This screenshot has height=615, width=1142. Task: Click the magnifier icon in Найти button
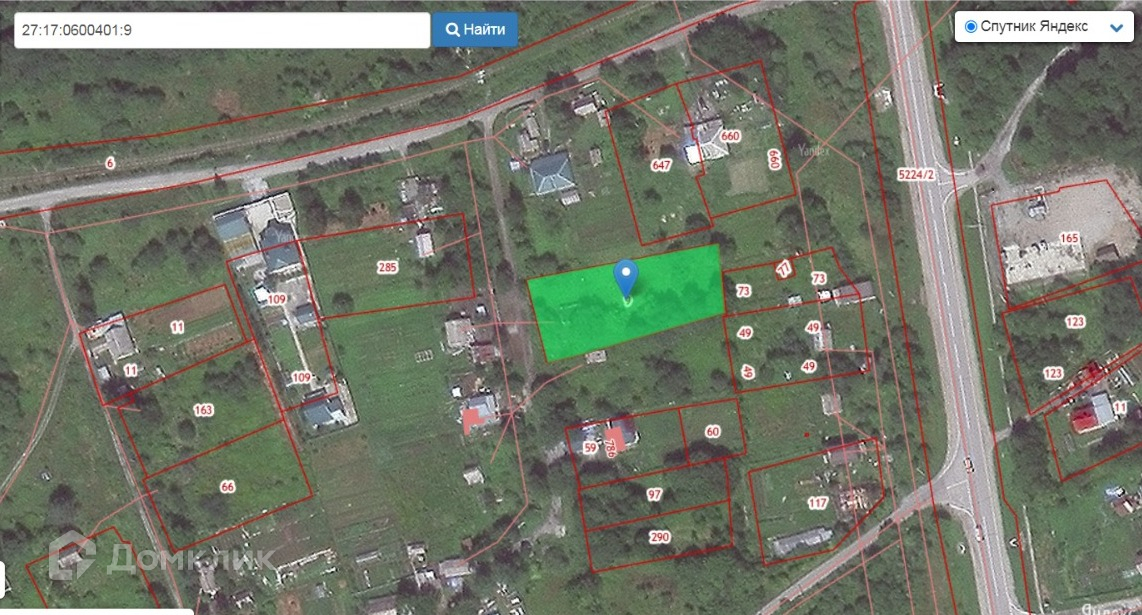(452, 30)
